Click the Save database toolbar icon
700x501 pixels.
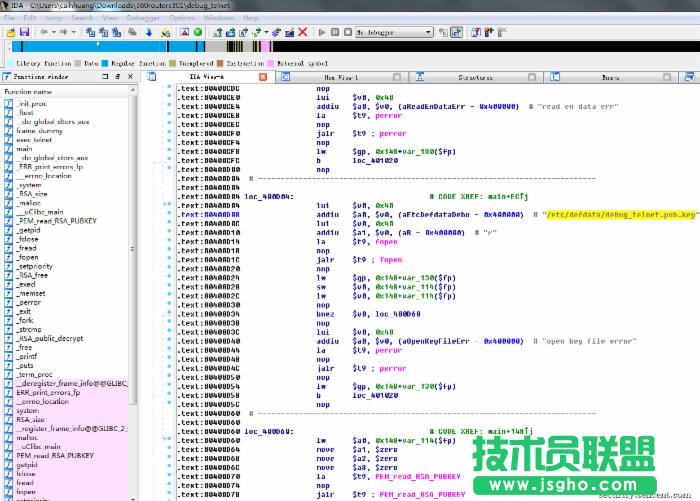pyautogui.click(x=24, y=32)
